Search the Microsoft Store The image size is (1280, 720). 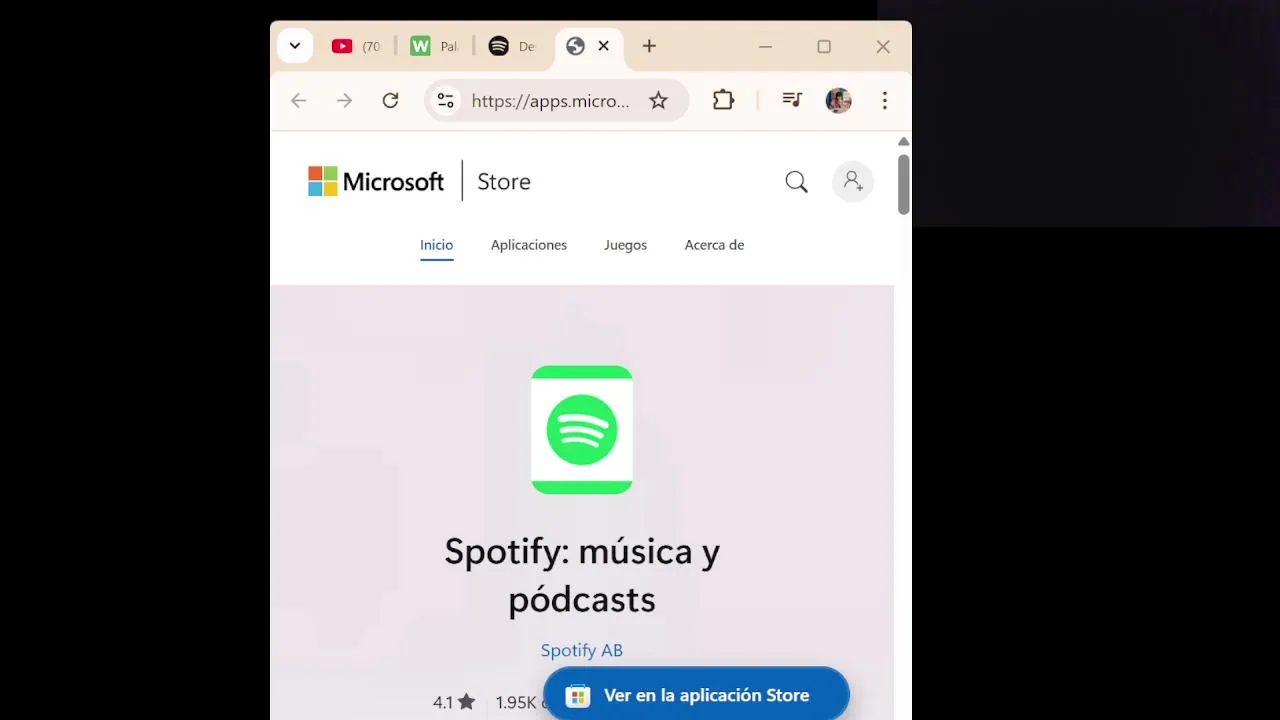[x=796, y=182]
